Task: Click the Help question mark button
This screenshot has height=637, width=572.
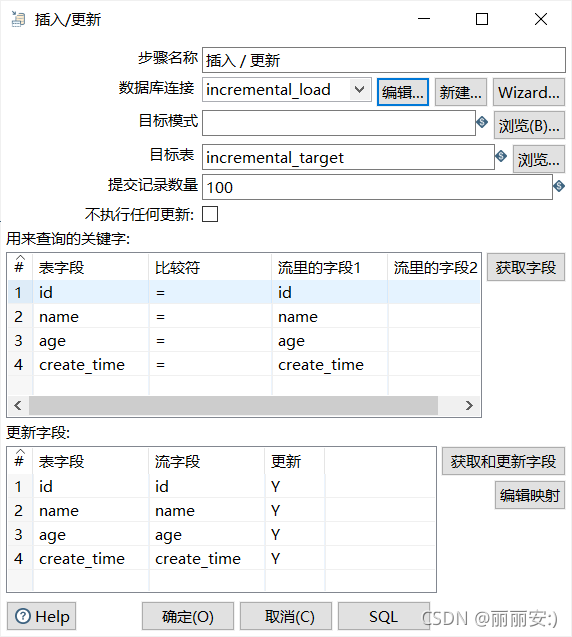Action: [41, 616]
